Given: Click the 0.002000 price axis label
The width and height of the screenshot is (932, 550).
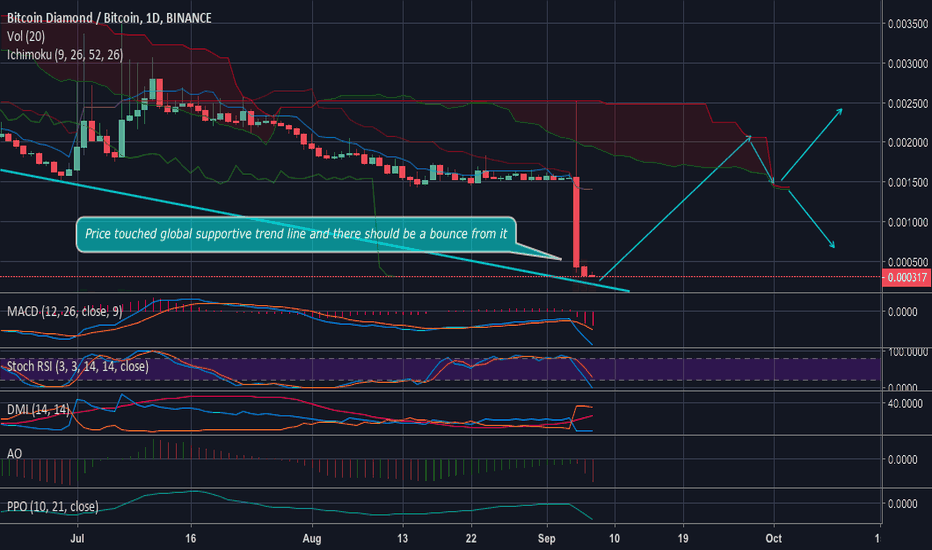Looking at the screenshot, I should pyautogui.click(x=908, y=143).
